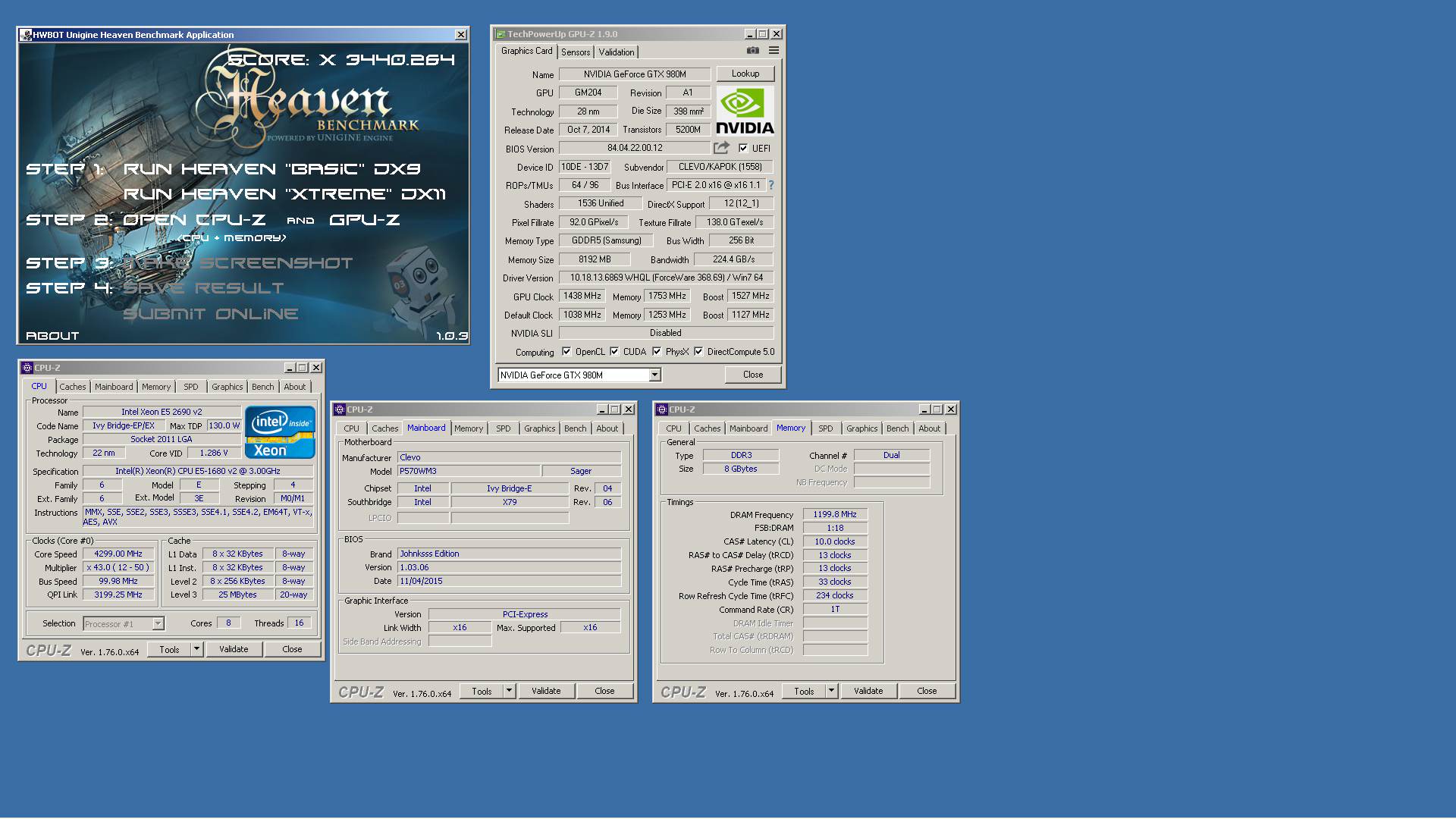Click Save Result step in Heaven

(203, 288)
